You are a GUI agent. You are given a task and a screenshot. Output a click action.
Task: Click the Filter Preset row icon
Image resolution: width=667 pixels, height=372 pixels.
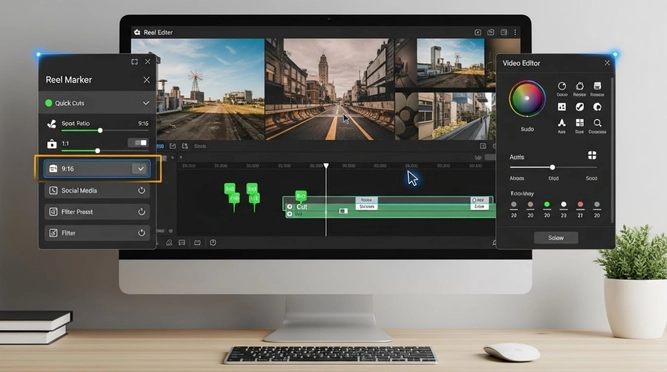pyautogui.click(x=53, y=212)
